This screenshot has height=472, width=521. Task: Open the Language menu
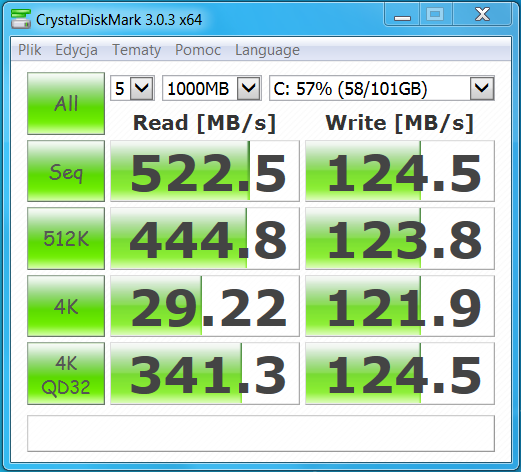pos(267,50)
